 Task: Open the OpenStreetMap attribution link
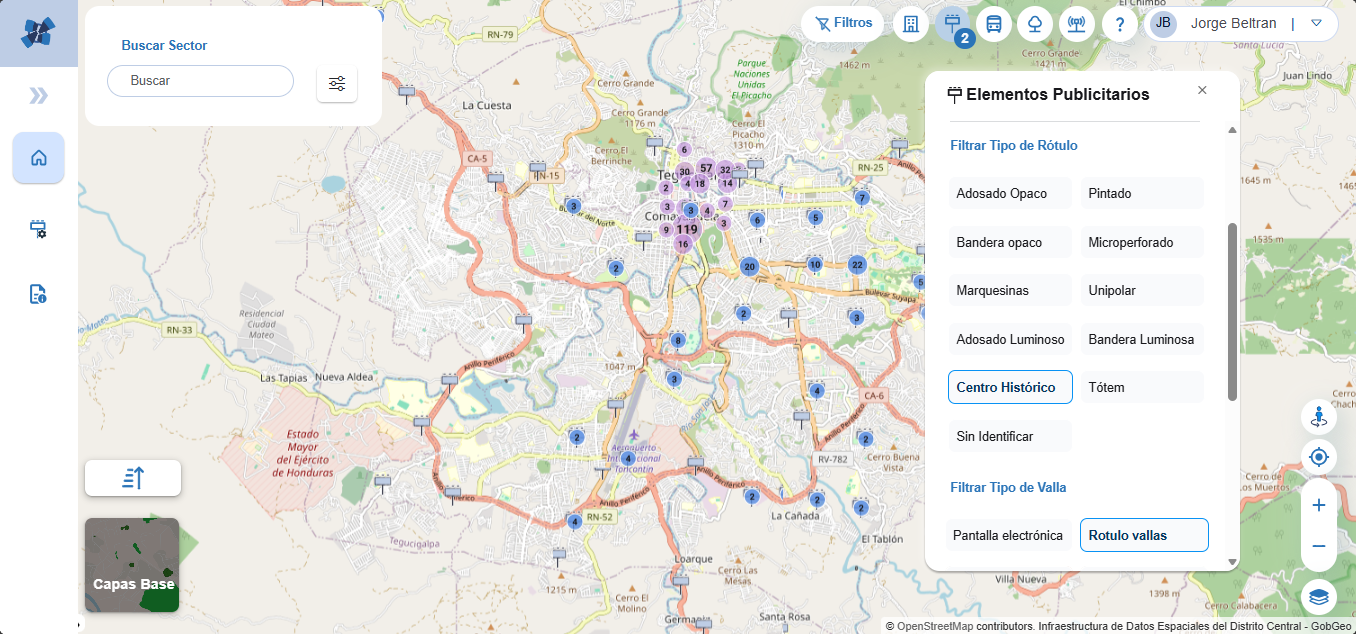pyautogui.click(x=934, y=627)
